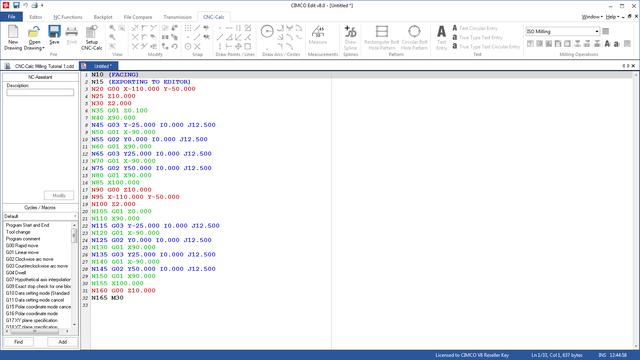Click Rectangular Bolt Hole Pattern
Image resolution: width=640 pixels, height=360 pixels.
coord(382,37)
